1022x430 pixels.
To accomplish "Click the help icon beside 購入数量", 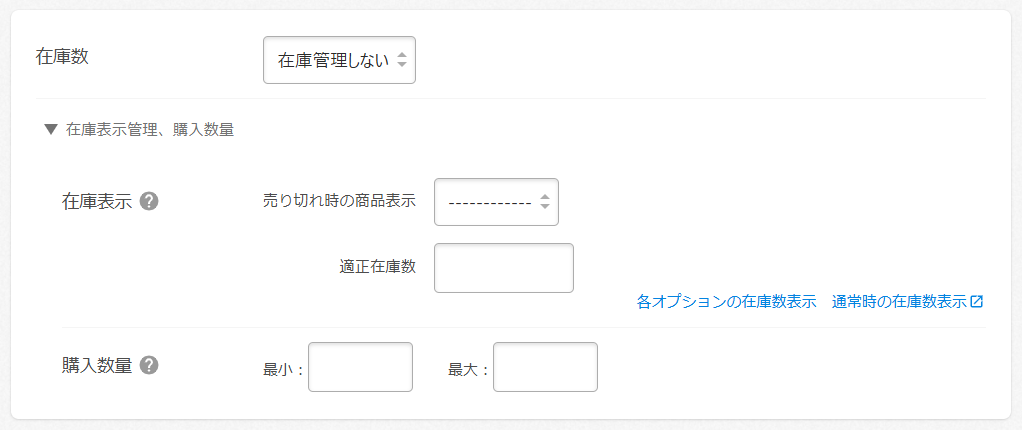I will (x=149, y=365).
